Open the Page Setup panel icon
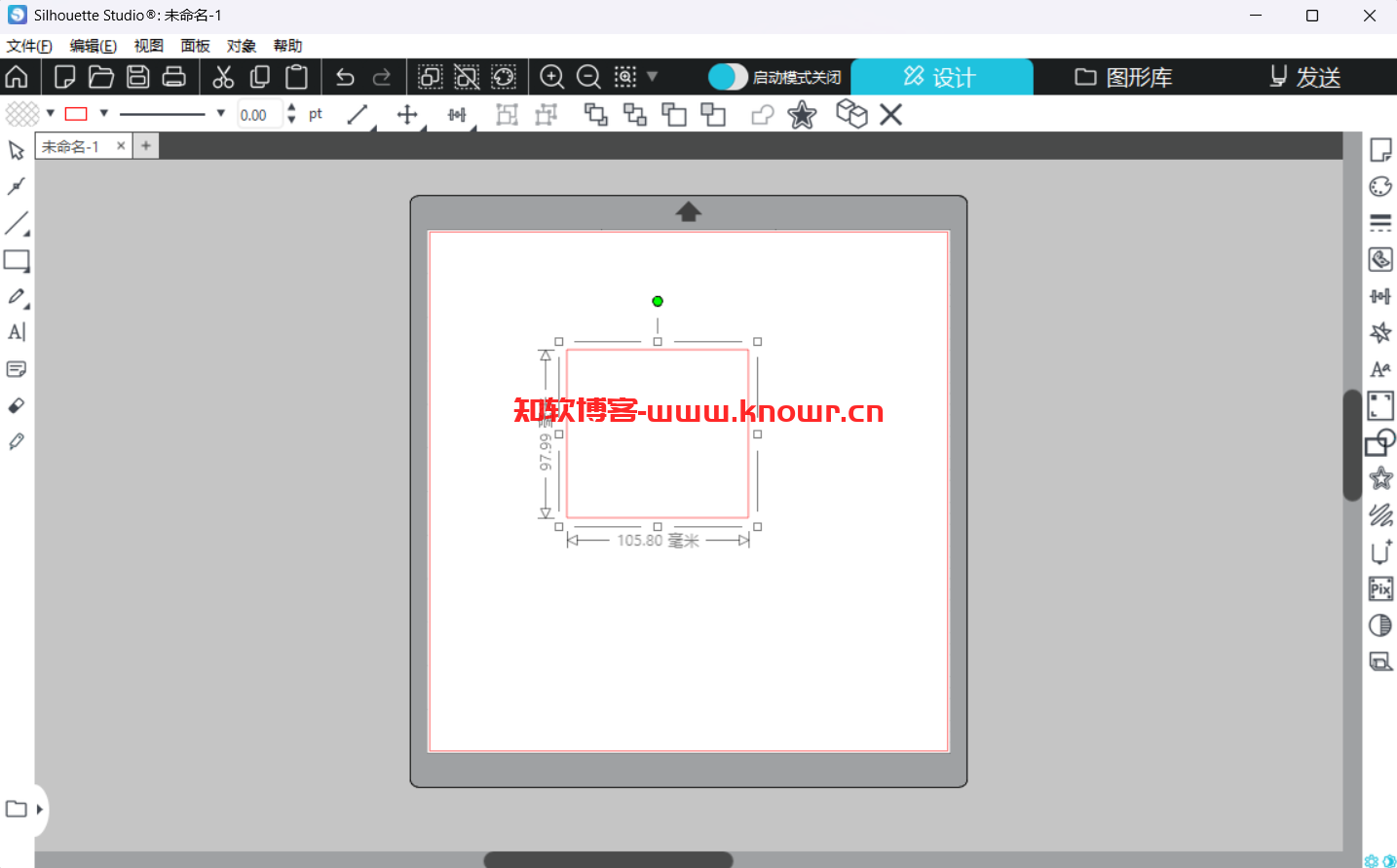The width and height of the screenshot is (1397, 868). [1380, 150]
